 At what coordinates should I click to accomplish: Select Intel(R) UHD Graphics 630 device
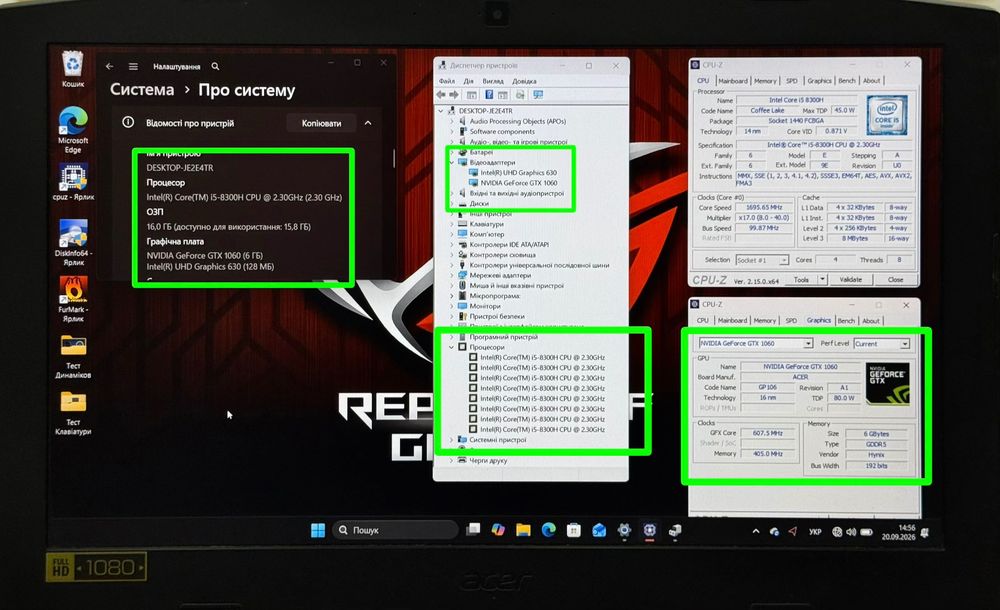pos(518,172)
